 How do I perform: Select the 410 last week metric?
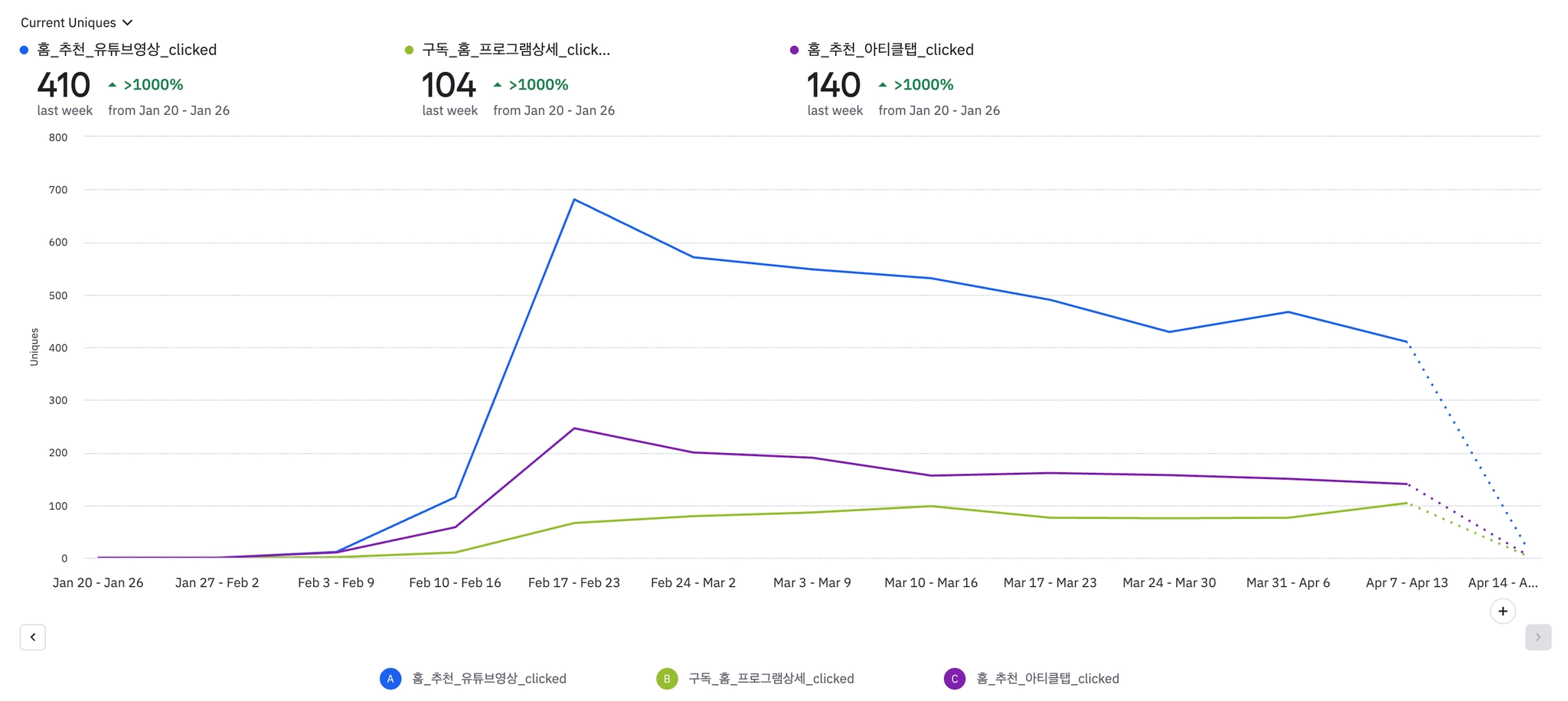[64, 86]
